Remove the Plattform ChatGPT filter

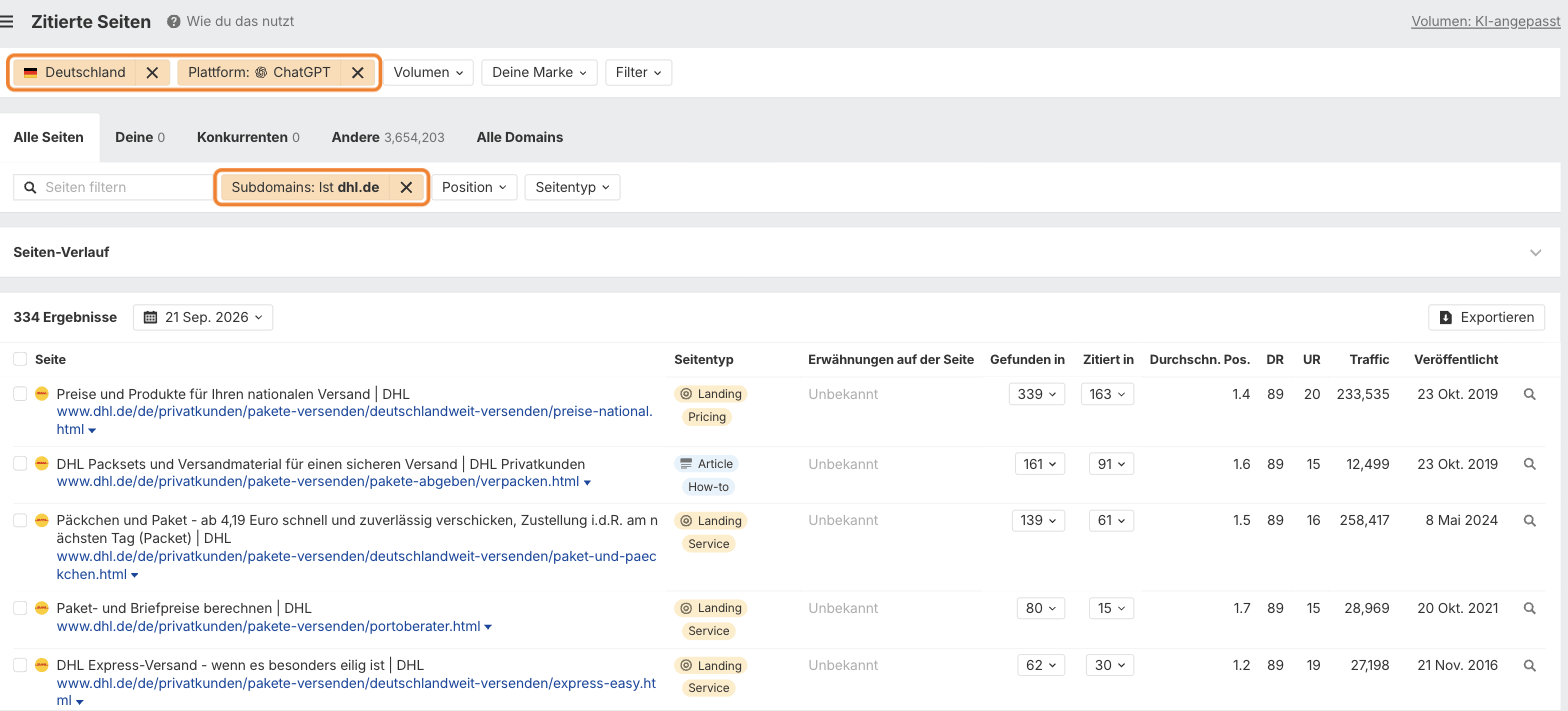point(357,72)
